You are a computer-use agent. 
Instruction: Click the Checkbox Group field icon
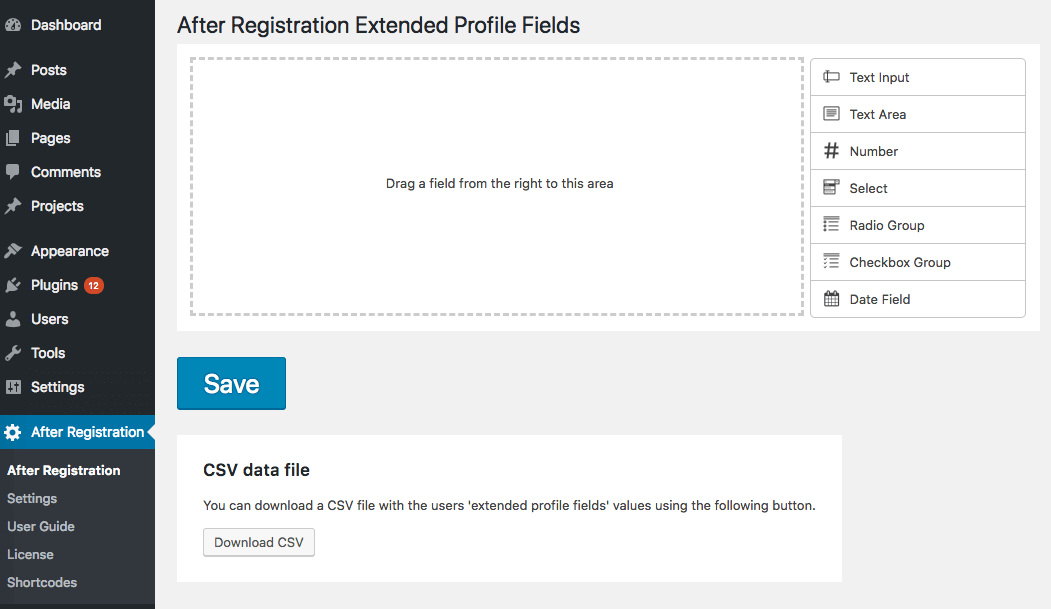click(x=831, y=262)
